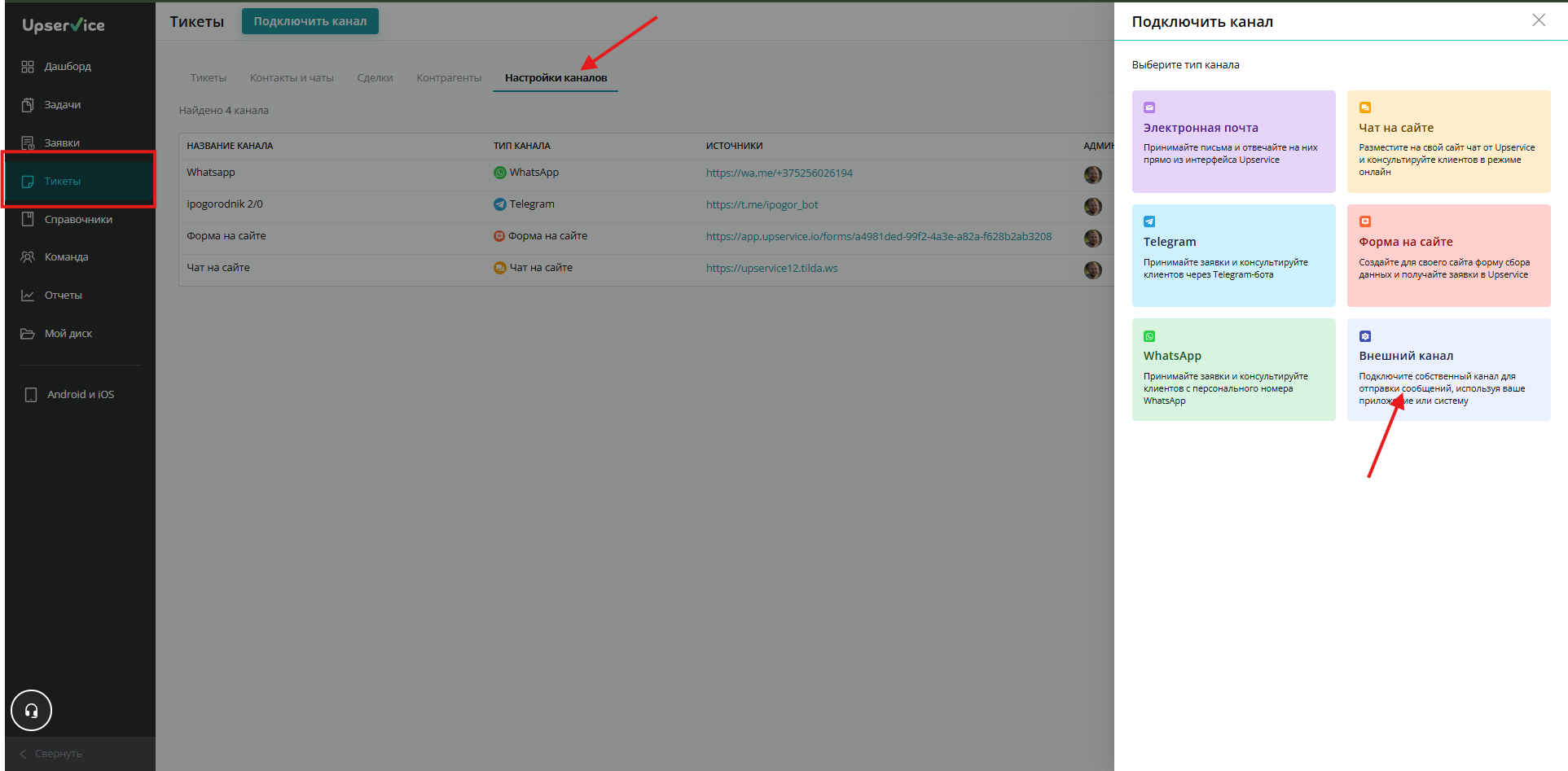Open the app.upservice.io forms link
1568x771 pixels.
pos(879,237)
